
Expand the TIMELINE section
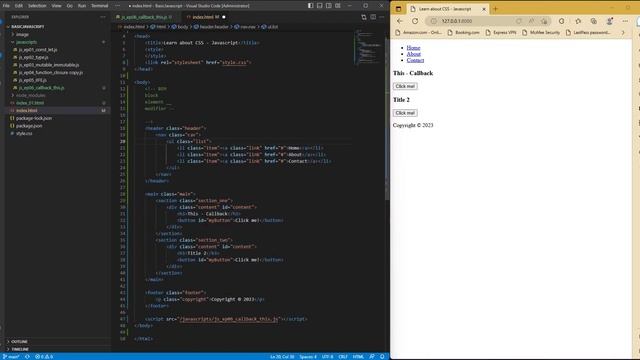[x=20, y=349]
